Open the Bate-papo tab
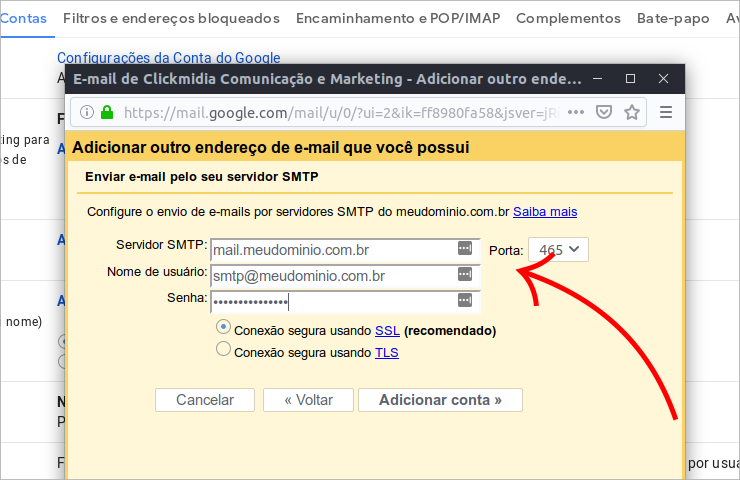740x480 pixels. [673, 18]
